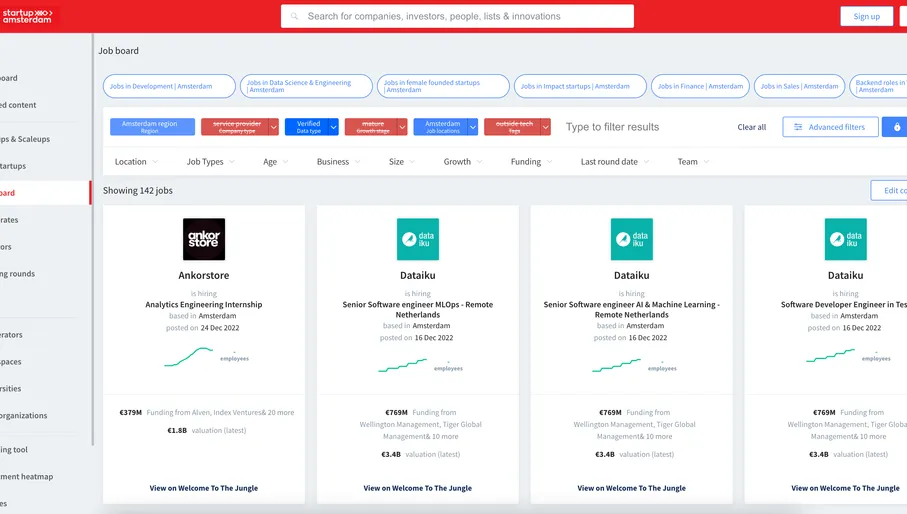Click the Startup Amsterdam logo
Screen dimensions: 907x514
[x=27, y=16]
